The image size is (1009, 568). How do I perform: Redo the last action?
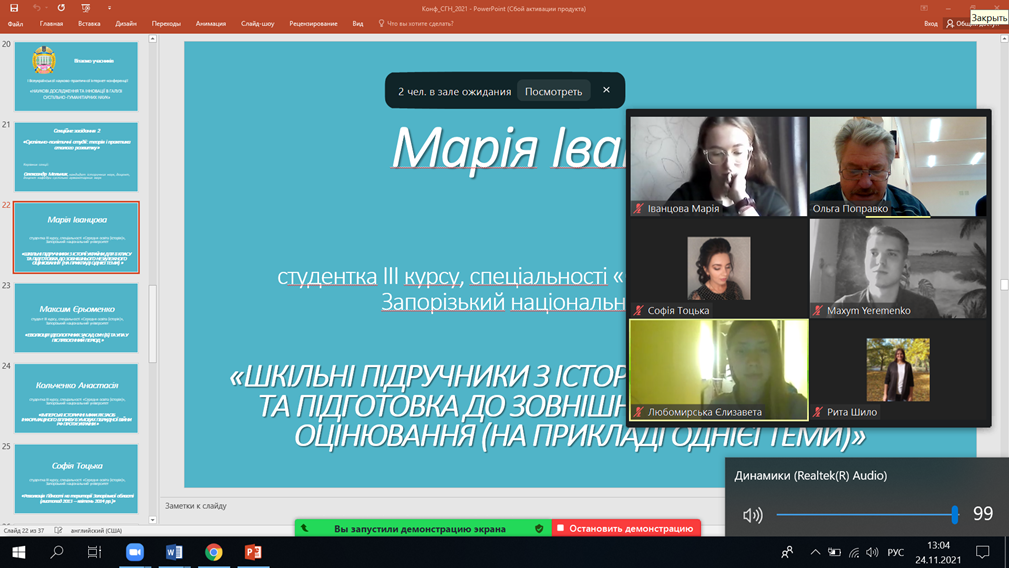point(61,8)
